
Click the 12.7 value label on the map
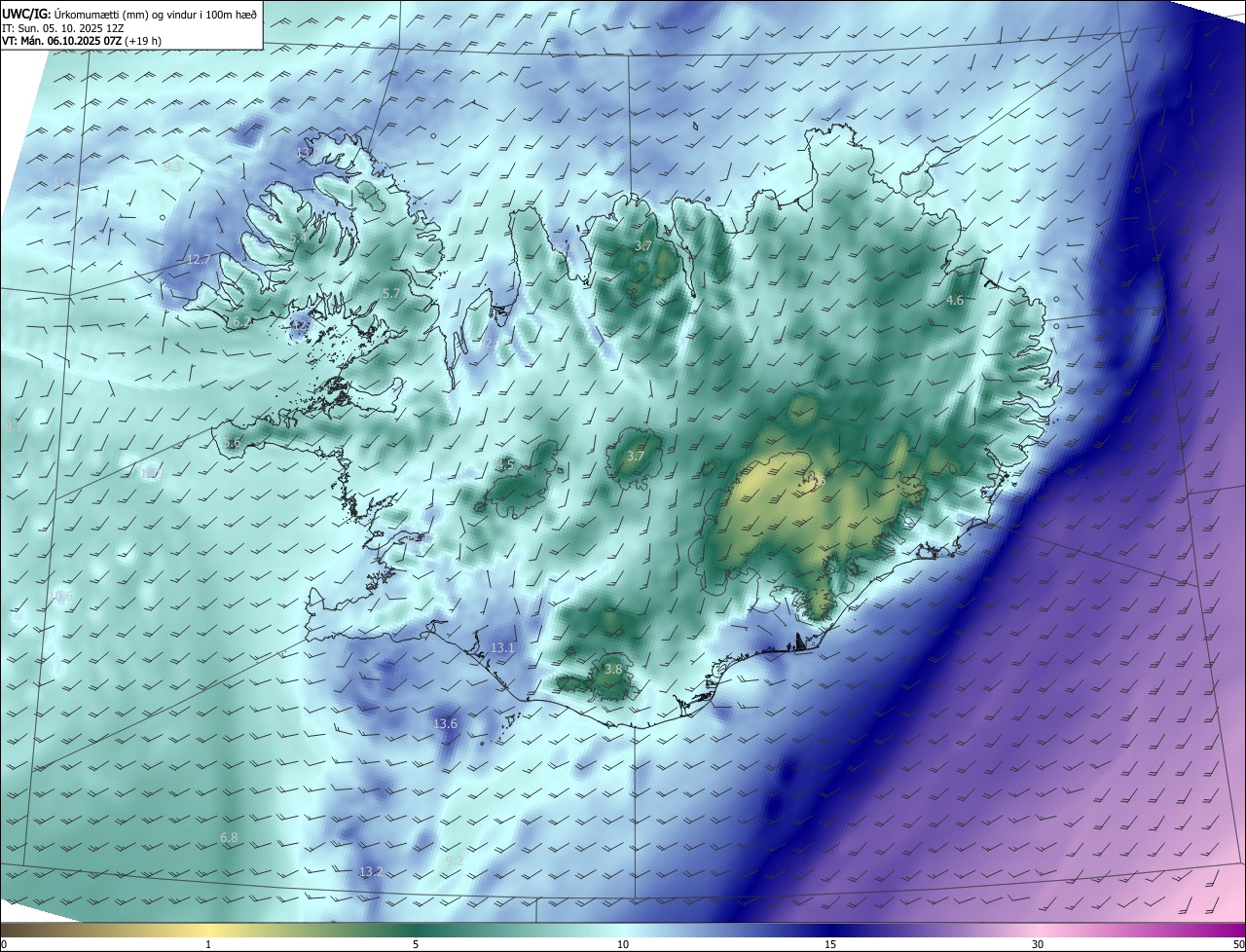point(199,259)
